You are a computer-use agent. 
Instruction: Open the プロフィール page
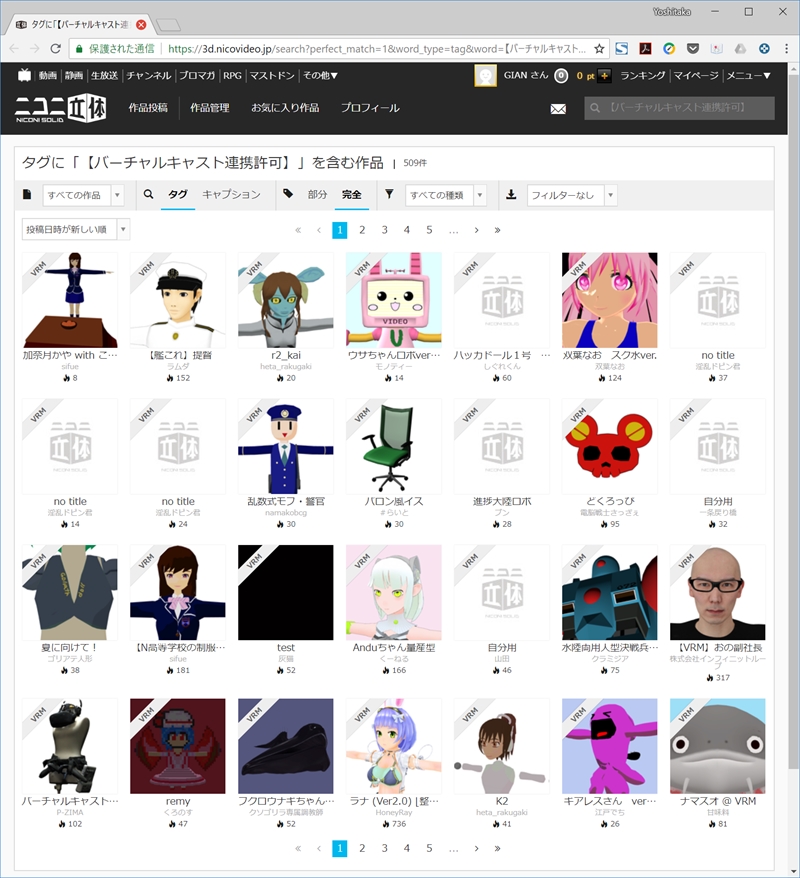(x=370, y=108)
